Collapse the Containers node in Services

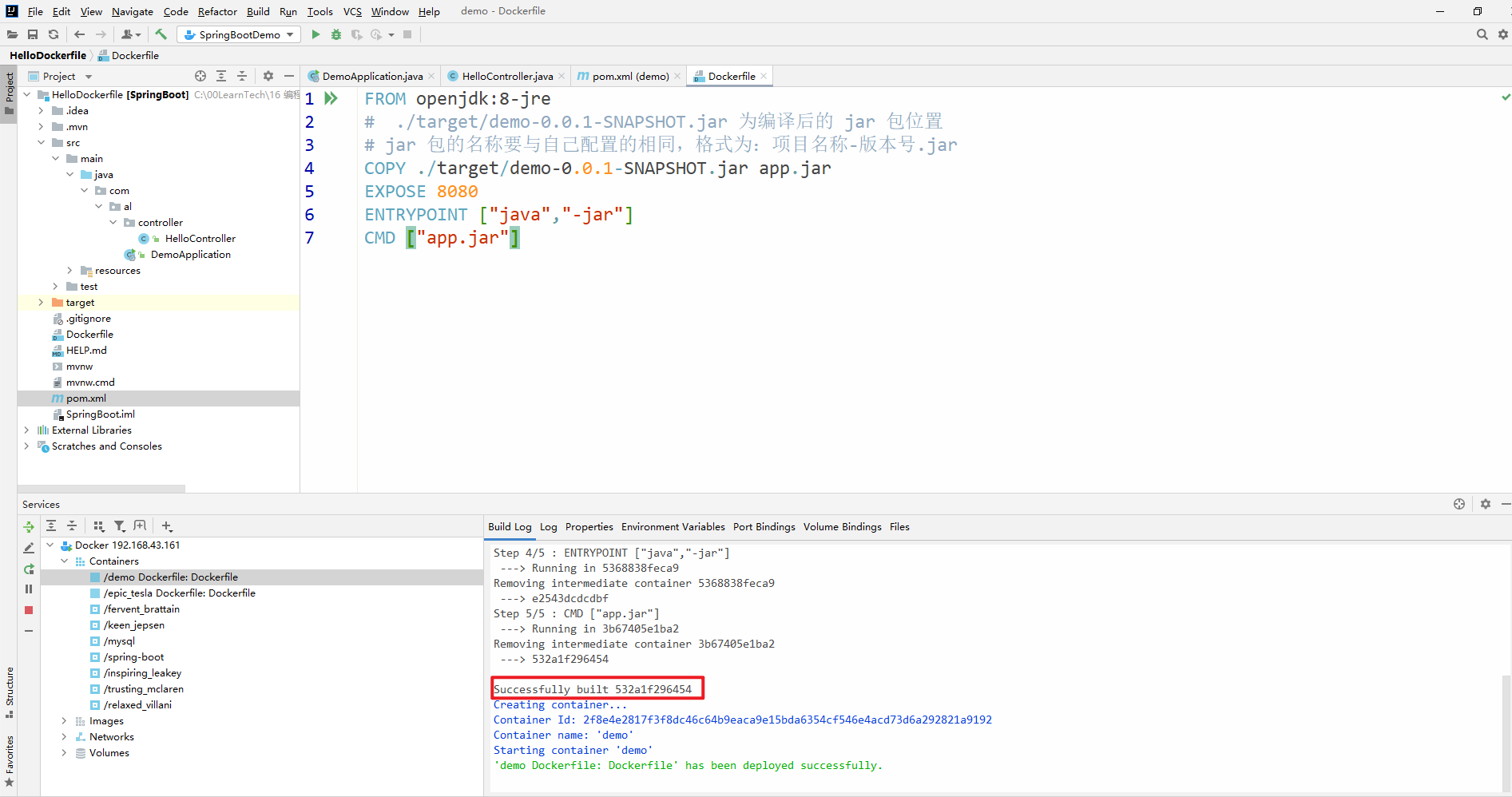click(64, 561)
